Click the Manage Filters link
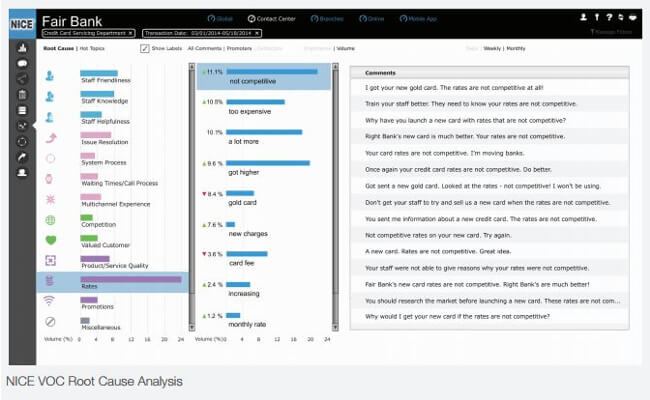Viewport: 650px width, 400px height. coord(611,32)
